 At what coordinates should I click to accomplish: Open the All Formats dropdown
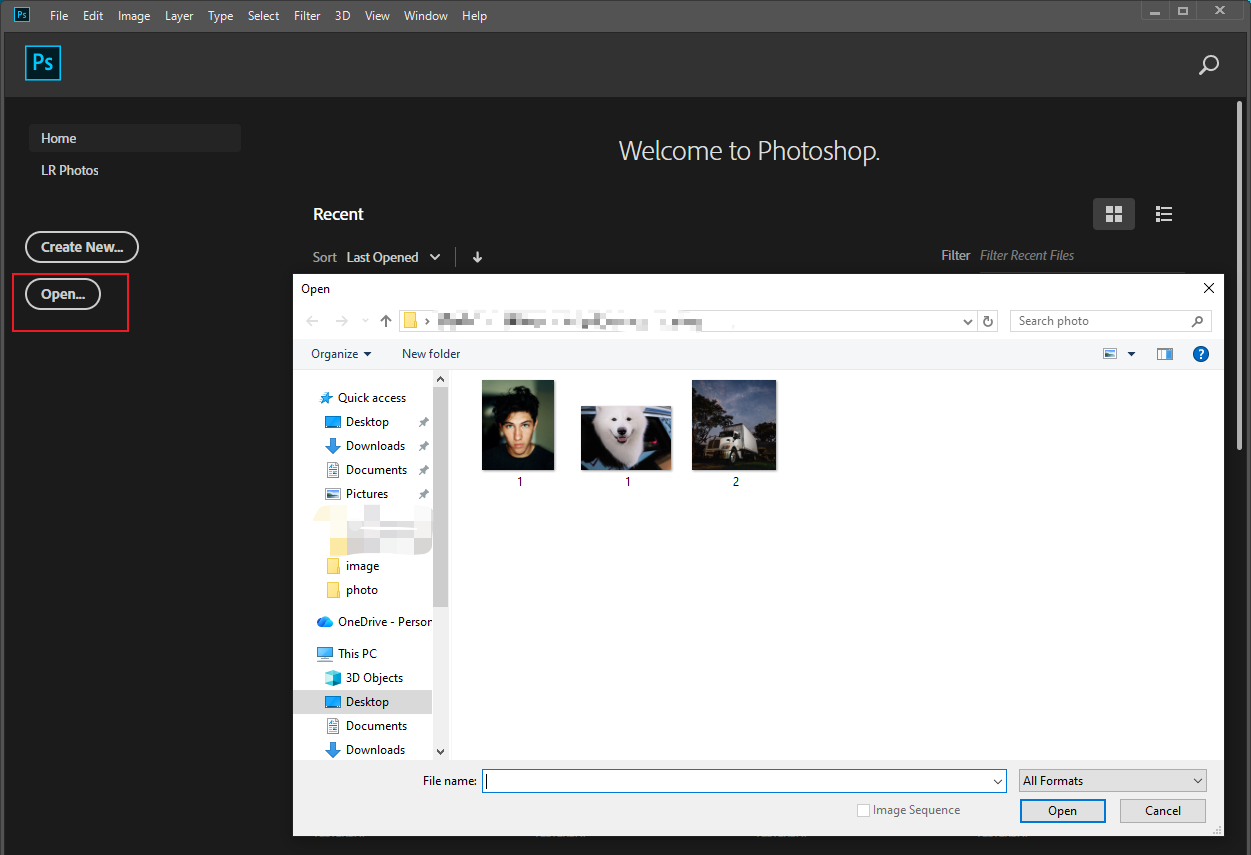coord(1111,780)
